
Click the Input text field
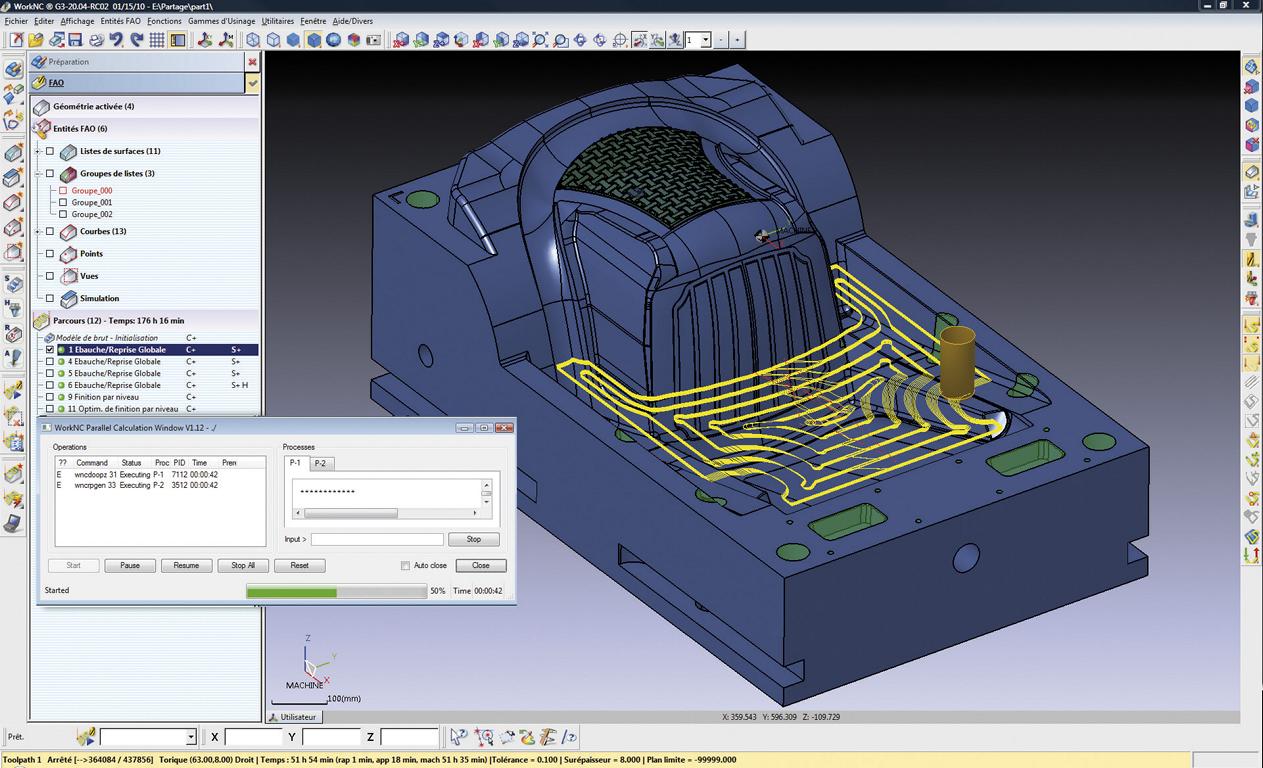pos(377,540)
